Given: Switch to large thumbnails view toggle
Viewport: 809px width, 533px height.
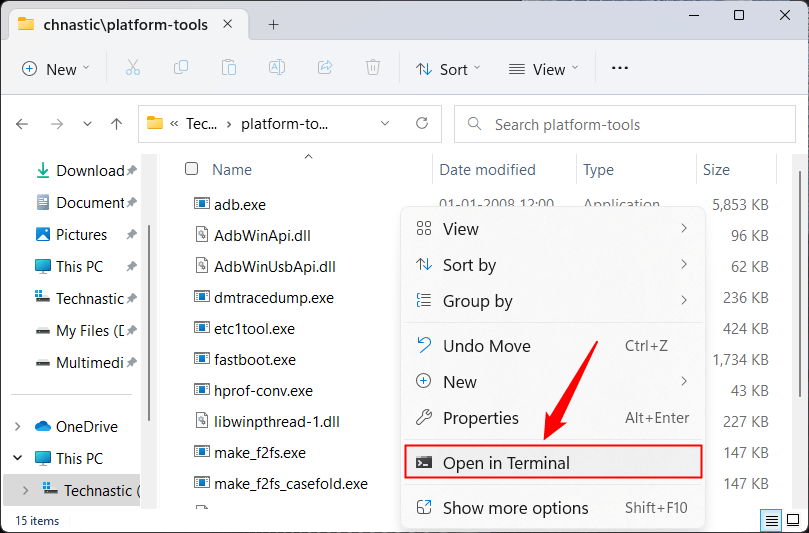Looking at the screenshot, I should pos(793,521).
